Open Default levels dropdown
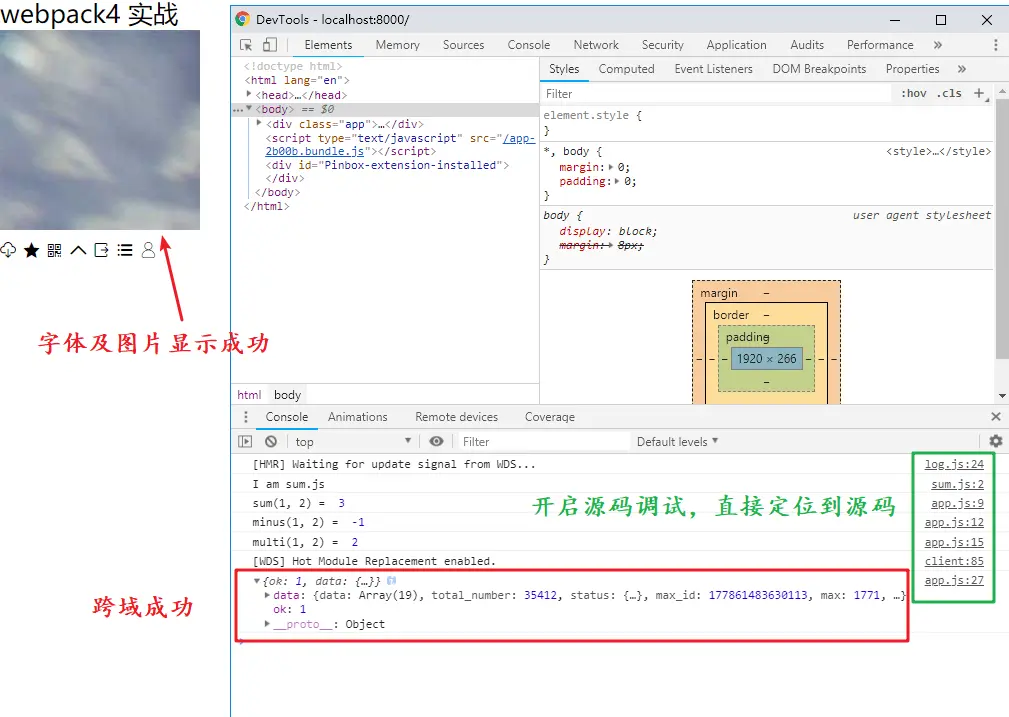This screenshot has width=1009, height=717. coord(677,442)
